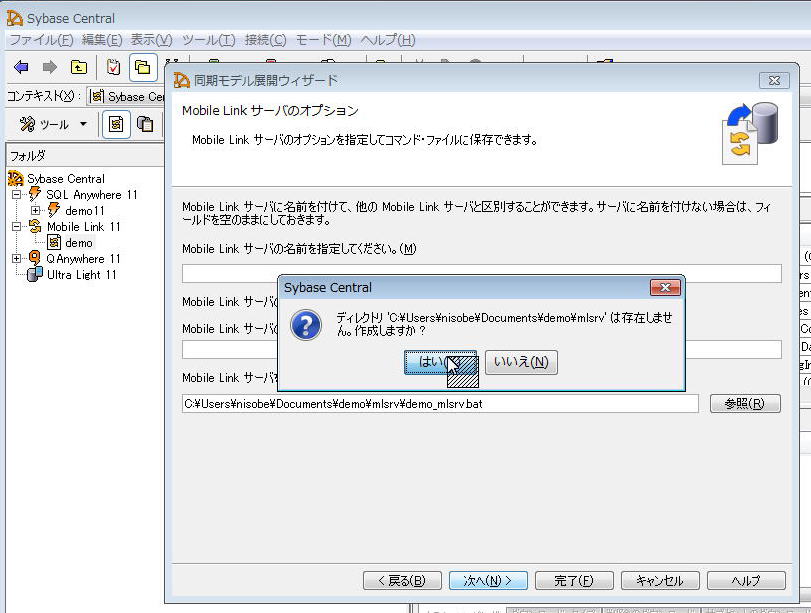Expand the demo11 tree node
The width and height of the screenshot is (811, 613).
pos(35,211)
